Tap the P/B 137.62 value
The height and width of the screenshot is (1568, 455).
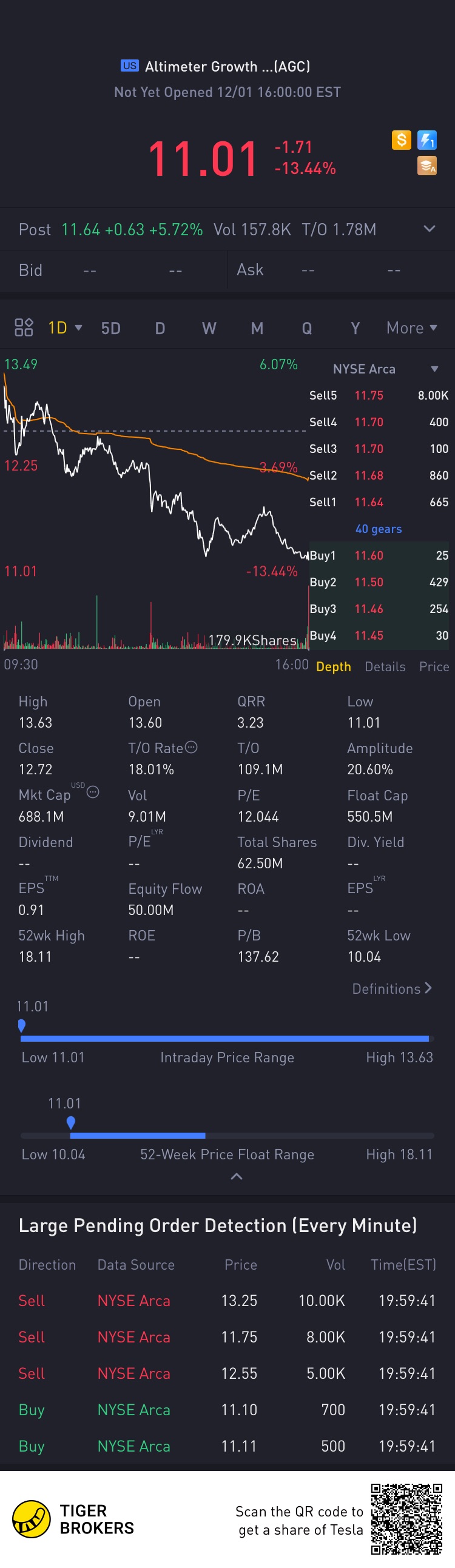(258, 956)
